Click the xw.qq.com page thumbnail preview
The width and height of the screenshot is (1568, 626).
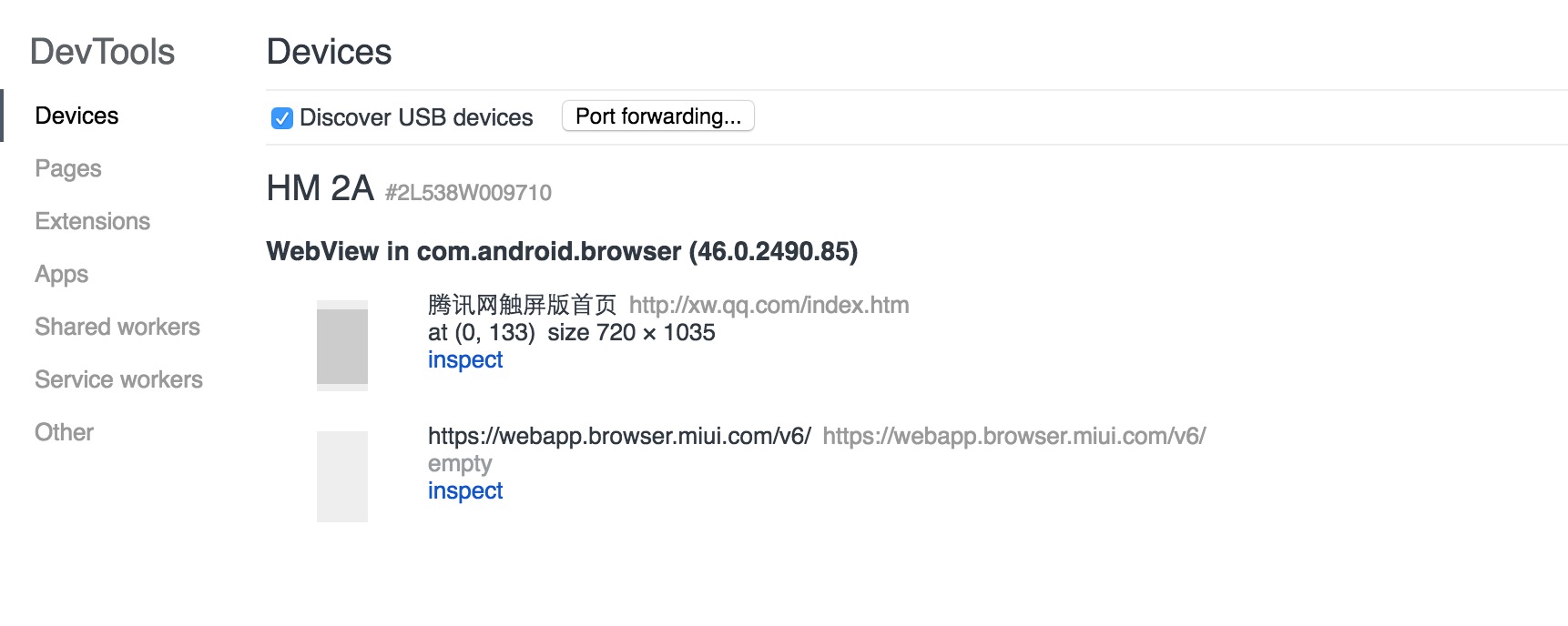(x=342, y=346)
